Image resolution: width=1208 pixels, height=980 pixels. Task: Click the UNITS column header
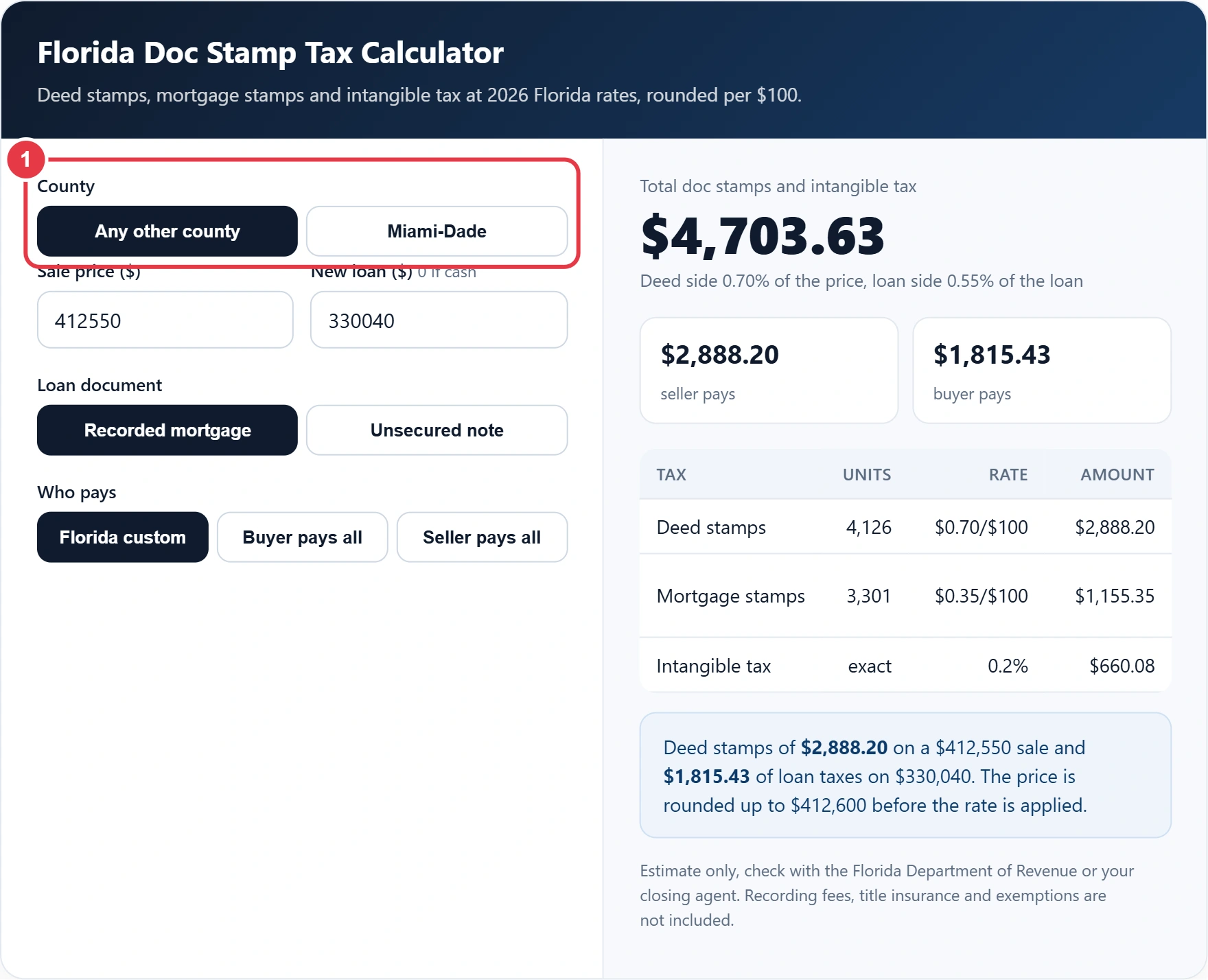click(x=867, y=474)
